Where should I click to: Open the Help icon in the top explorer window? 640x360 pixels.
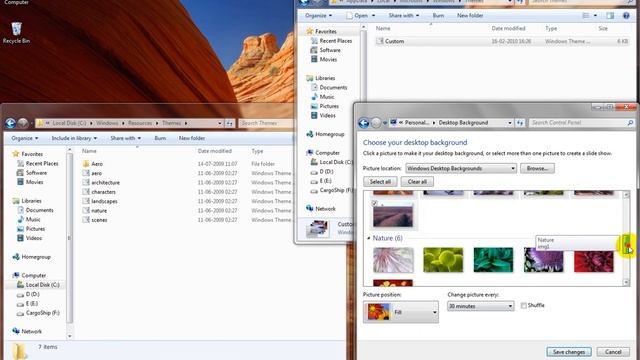point(626,16)
